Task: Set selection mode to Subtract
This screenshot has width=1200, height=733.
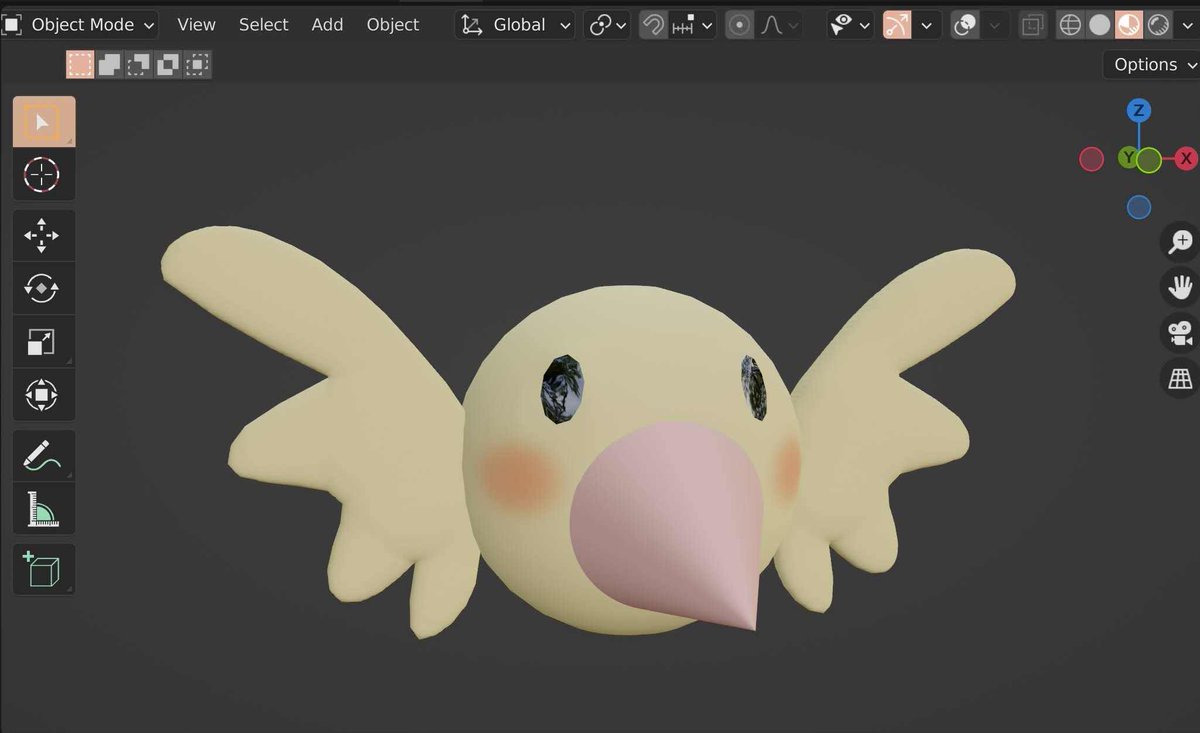Action: click(x=138, y=65)
